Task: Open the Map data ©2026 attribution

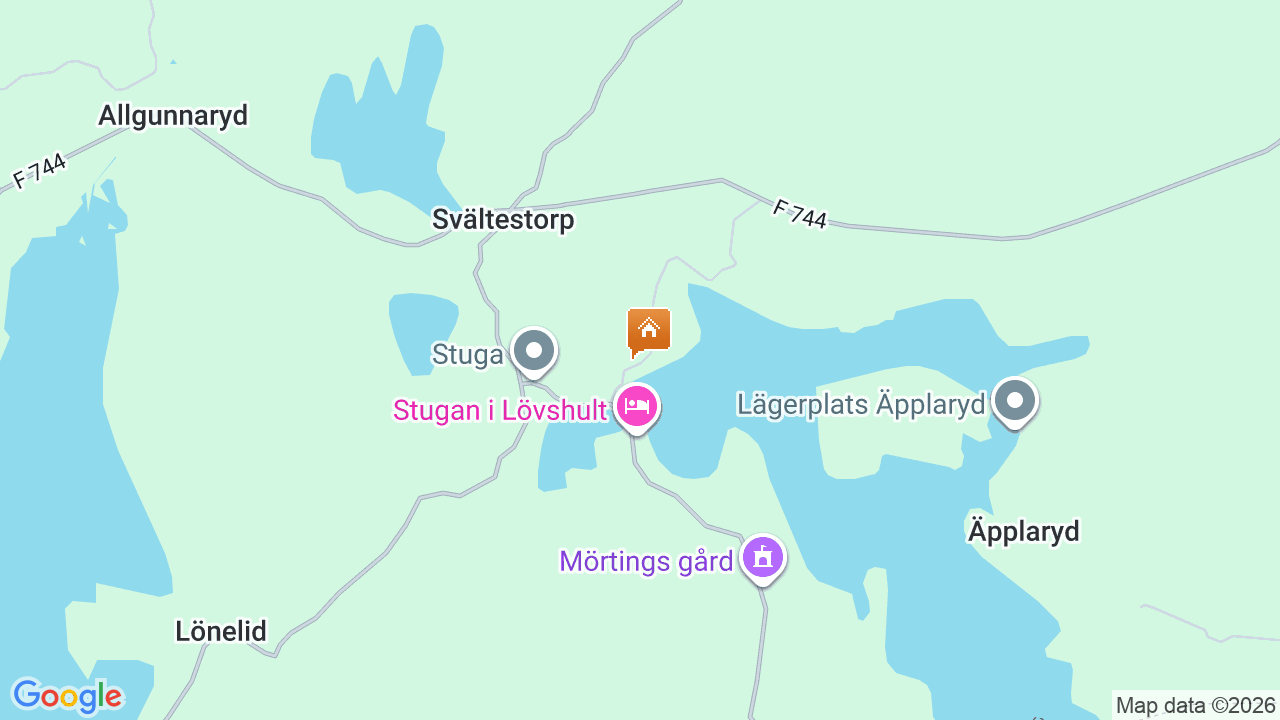Action: click(1196, 705)
